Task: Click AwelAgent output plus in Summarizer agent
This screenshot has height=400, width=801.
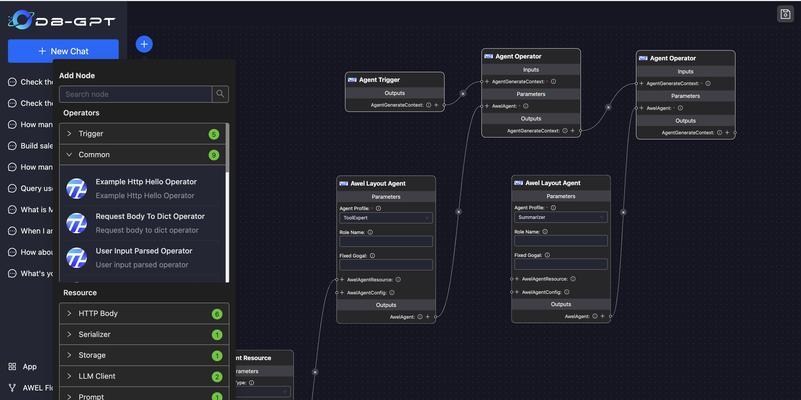Action: pyautogui.click(x=602, y=316)
